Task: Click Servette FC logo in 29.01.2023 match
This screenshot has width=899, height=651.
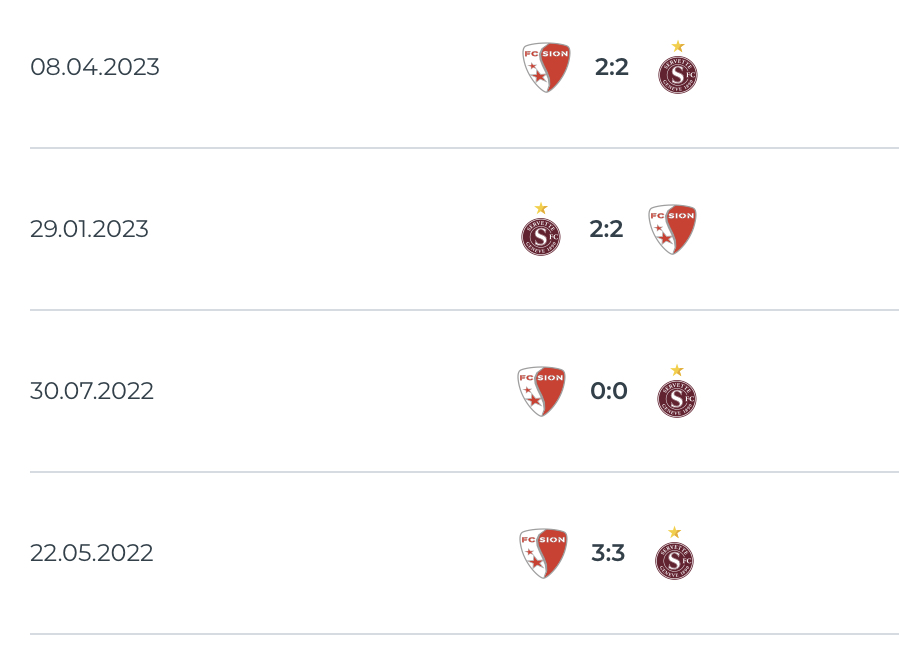Action: click(x=541, y=236)
